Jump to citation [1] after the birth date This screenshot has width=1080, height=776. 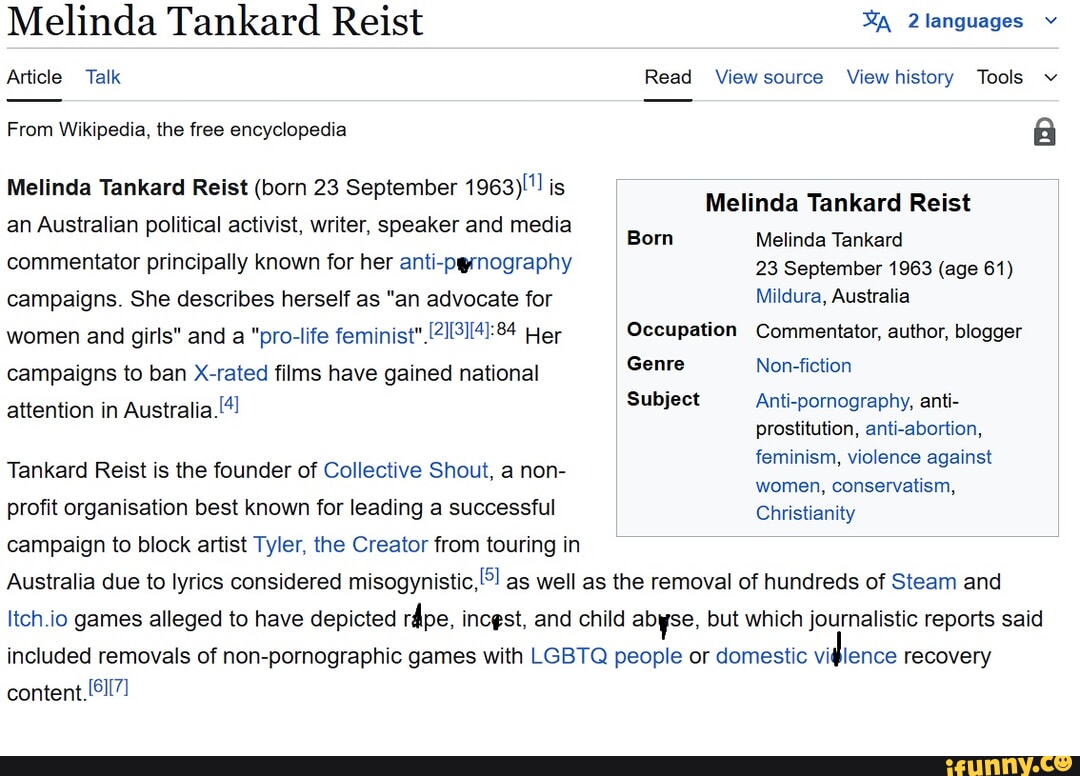point(532,182)
